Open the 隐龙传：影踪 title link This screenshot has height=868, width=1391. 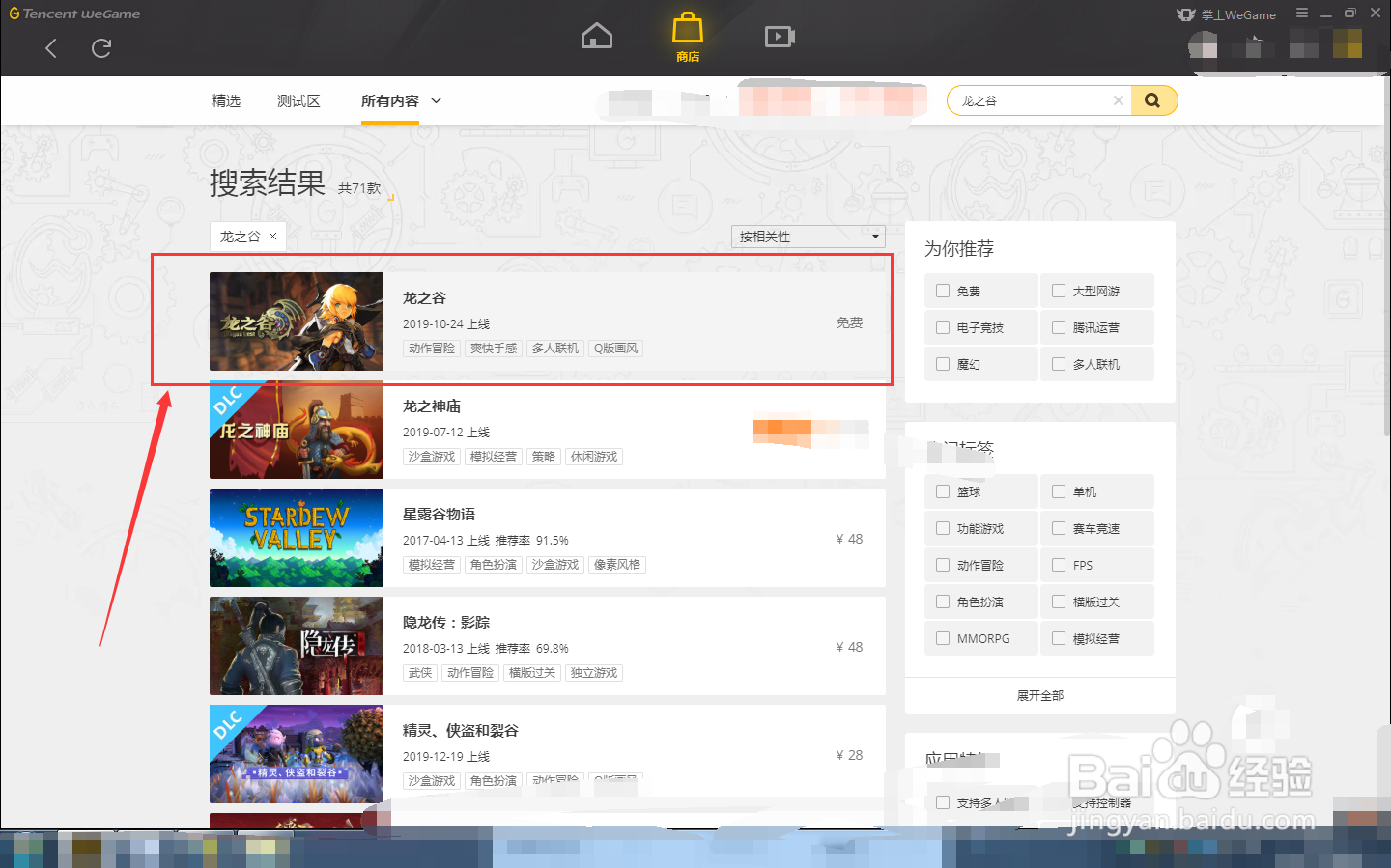(x=446, y=623)
